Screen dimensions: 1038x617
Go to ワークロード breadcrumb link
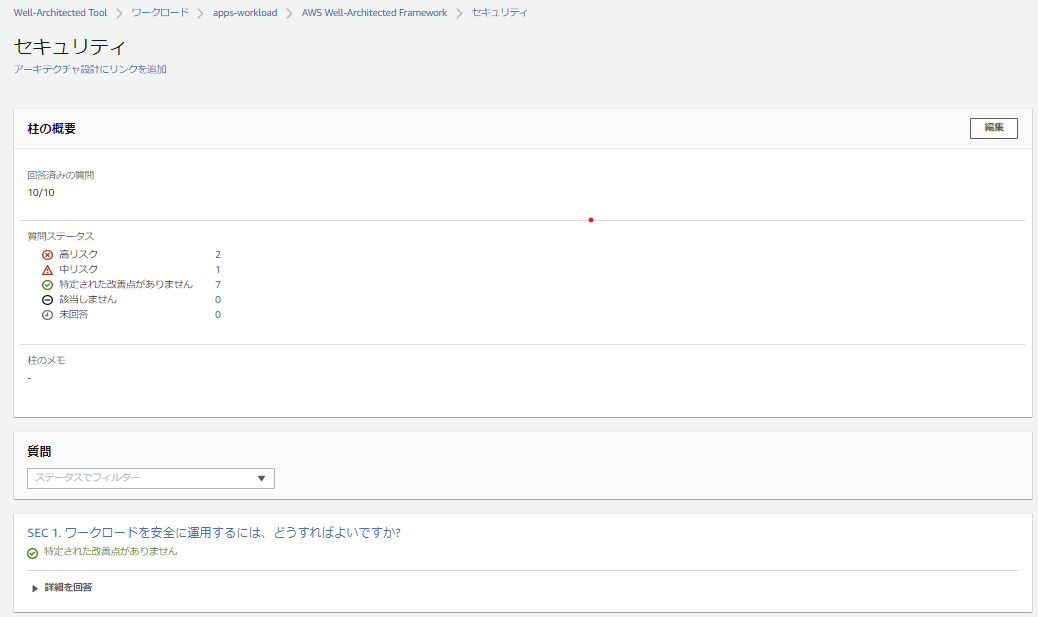coord(160,13)
